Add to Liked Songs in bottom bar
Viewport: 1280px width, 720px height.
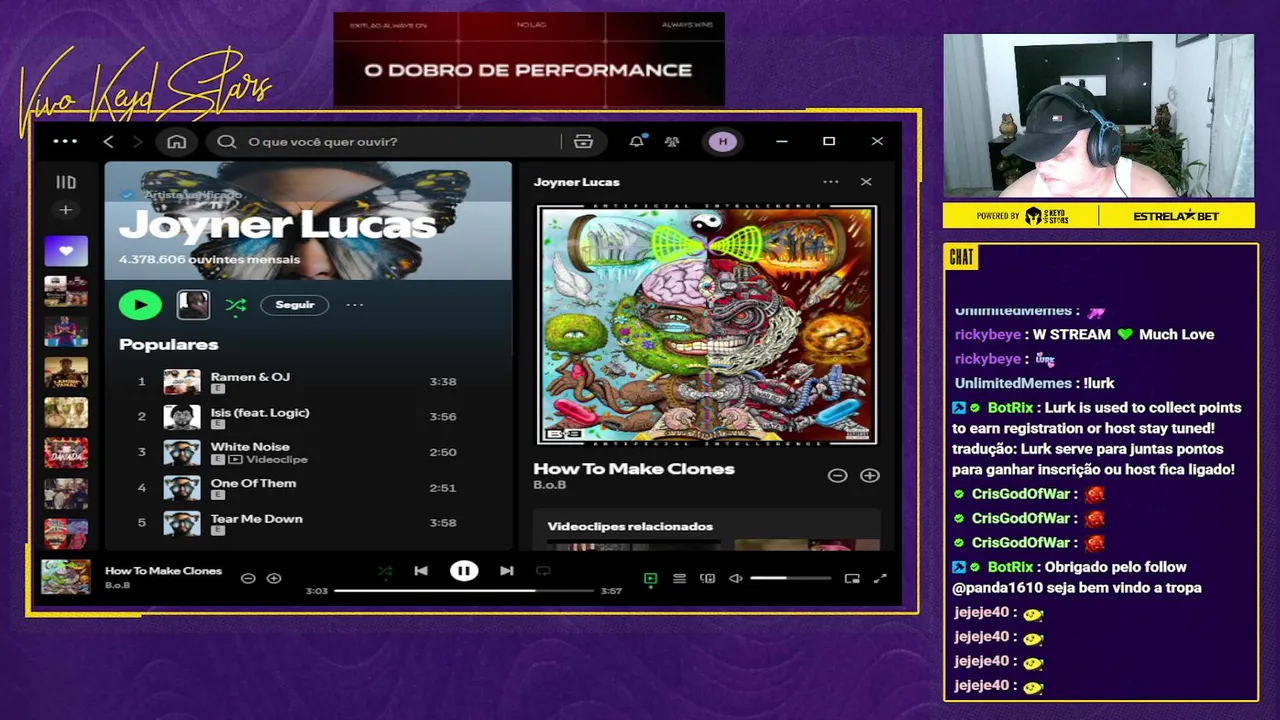point(274,578)
